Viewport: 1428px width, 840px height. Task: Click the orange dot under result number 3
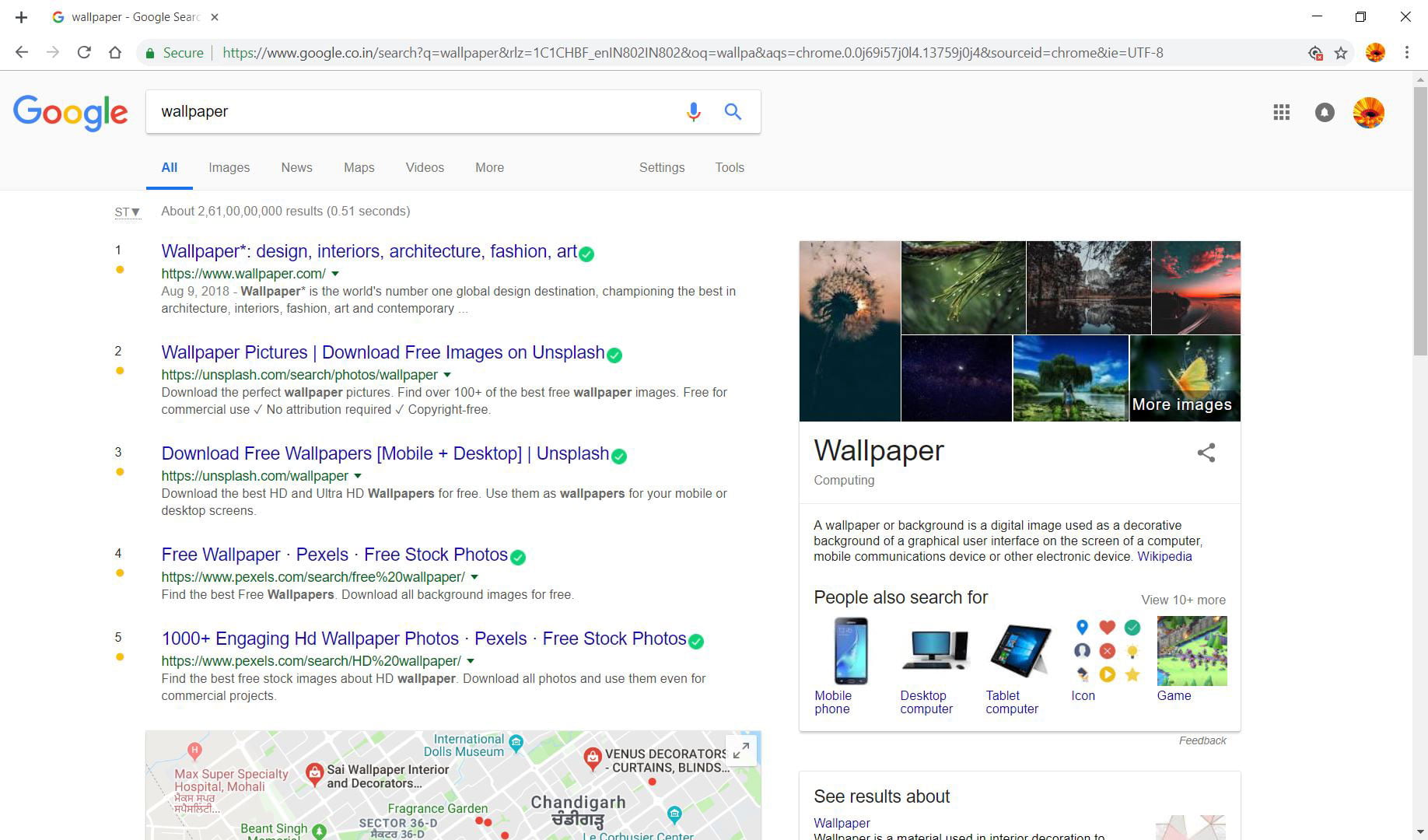120,472
